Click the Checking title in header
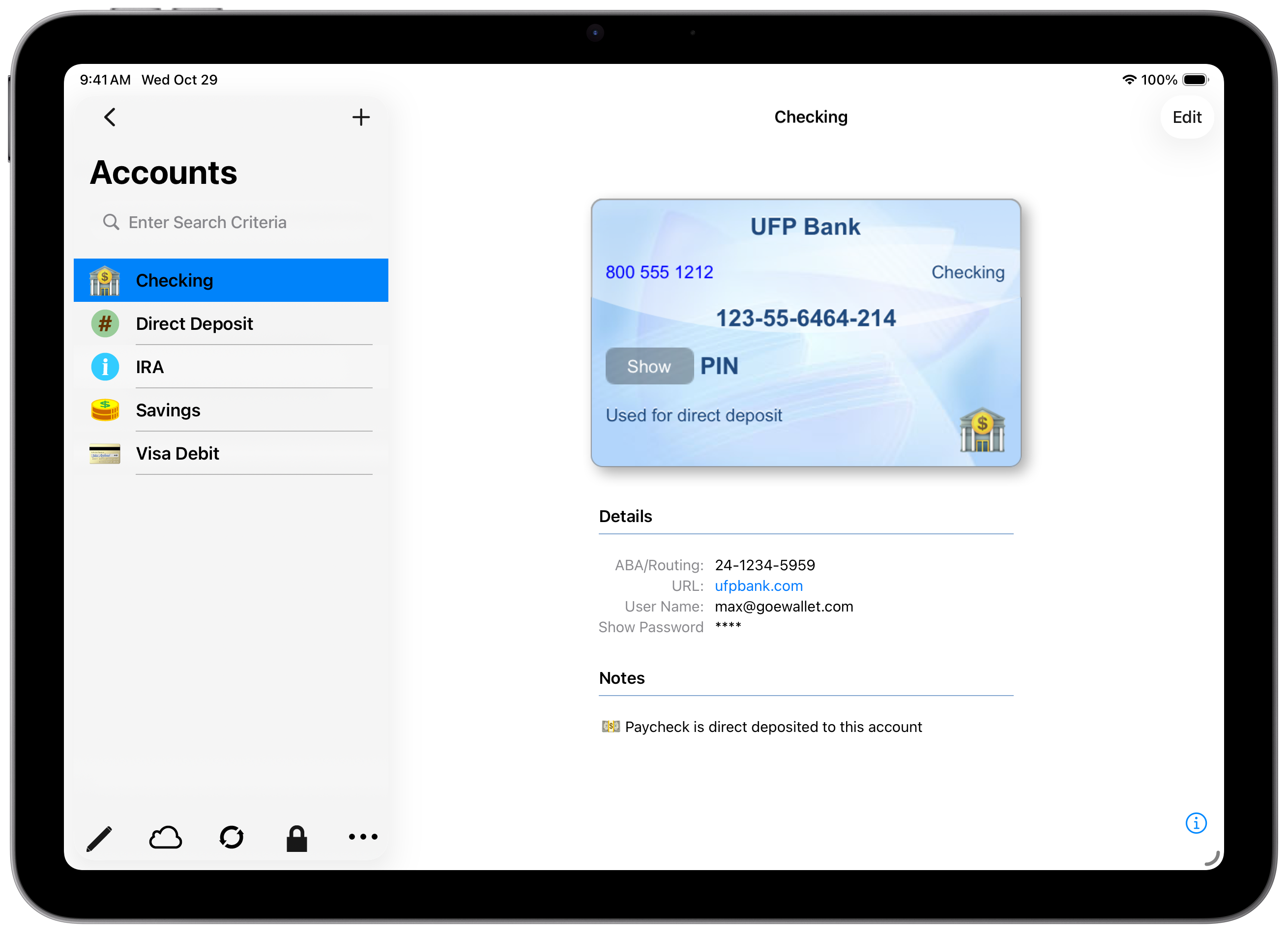 tap(811, 117)
